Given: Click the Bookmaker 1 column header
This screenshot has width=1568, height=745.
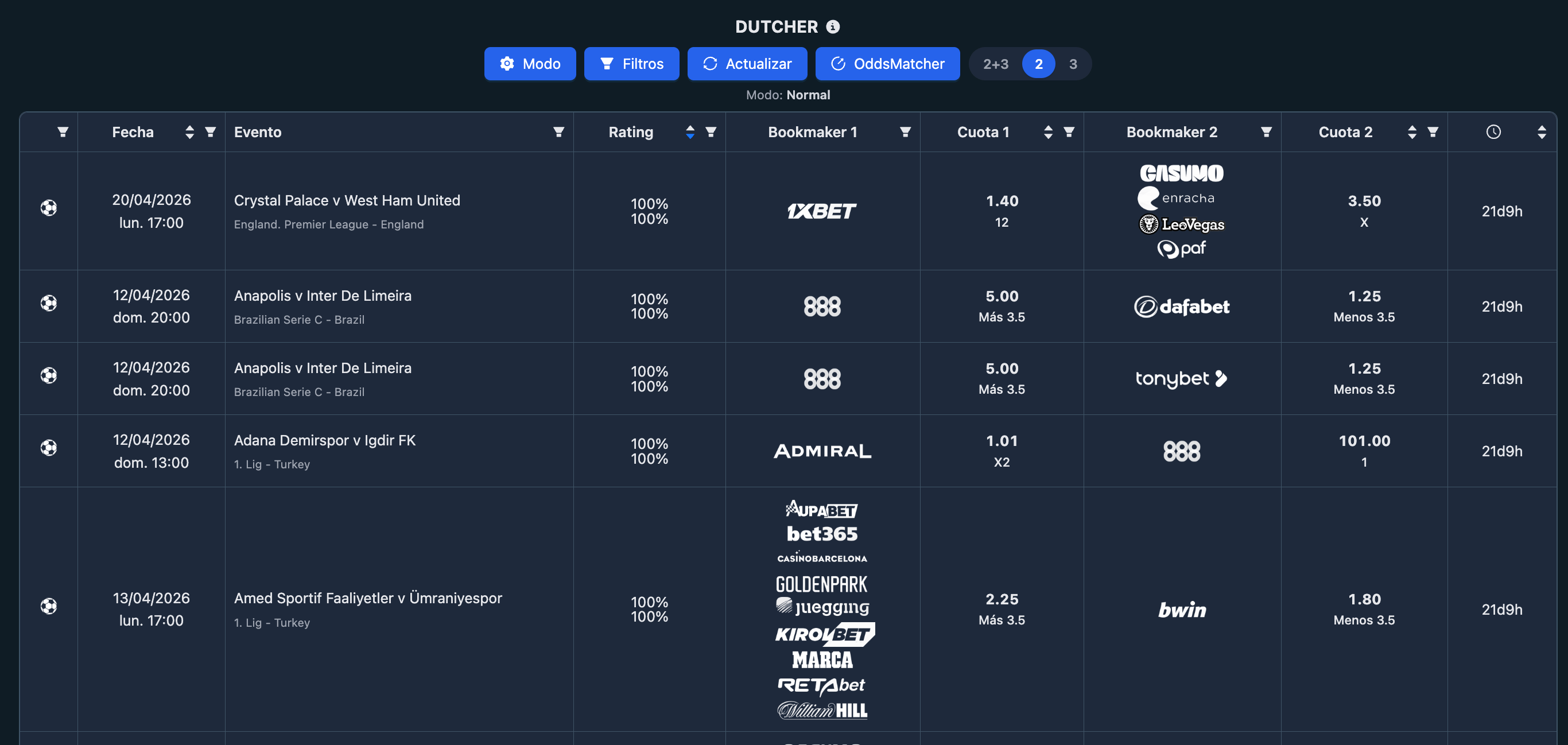Looking at the screenshot, I should (812, 132).
